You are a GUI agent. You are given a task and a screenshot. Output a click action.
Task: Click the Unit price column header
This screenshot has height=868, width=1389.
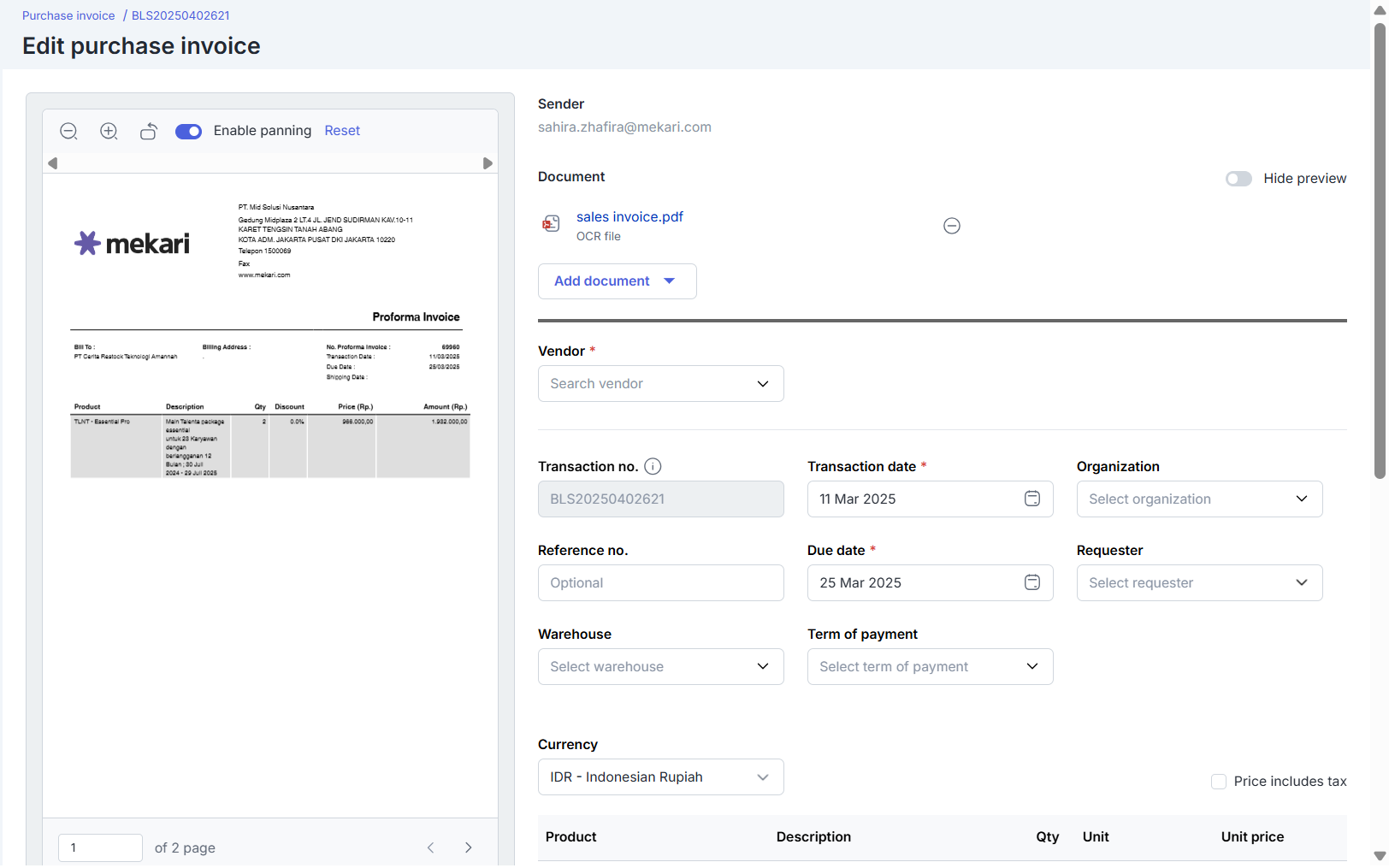coord(1252,837)
